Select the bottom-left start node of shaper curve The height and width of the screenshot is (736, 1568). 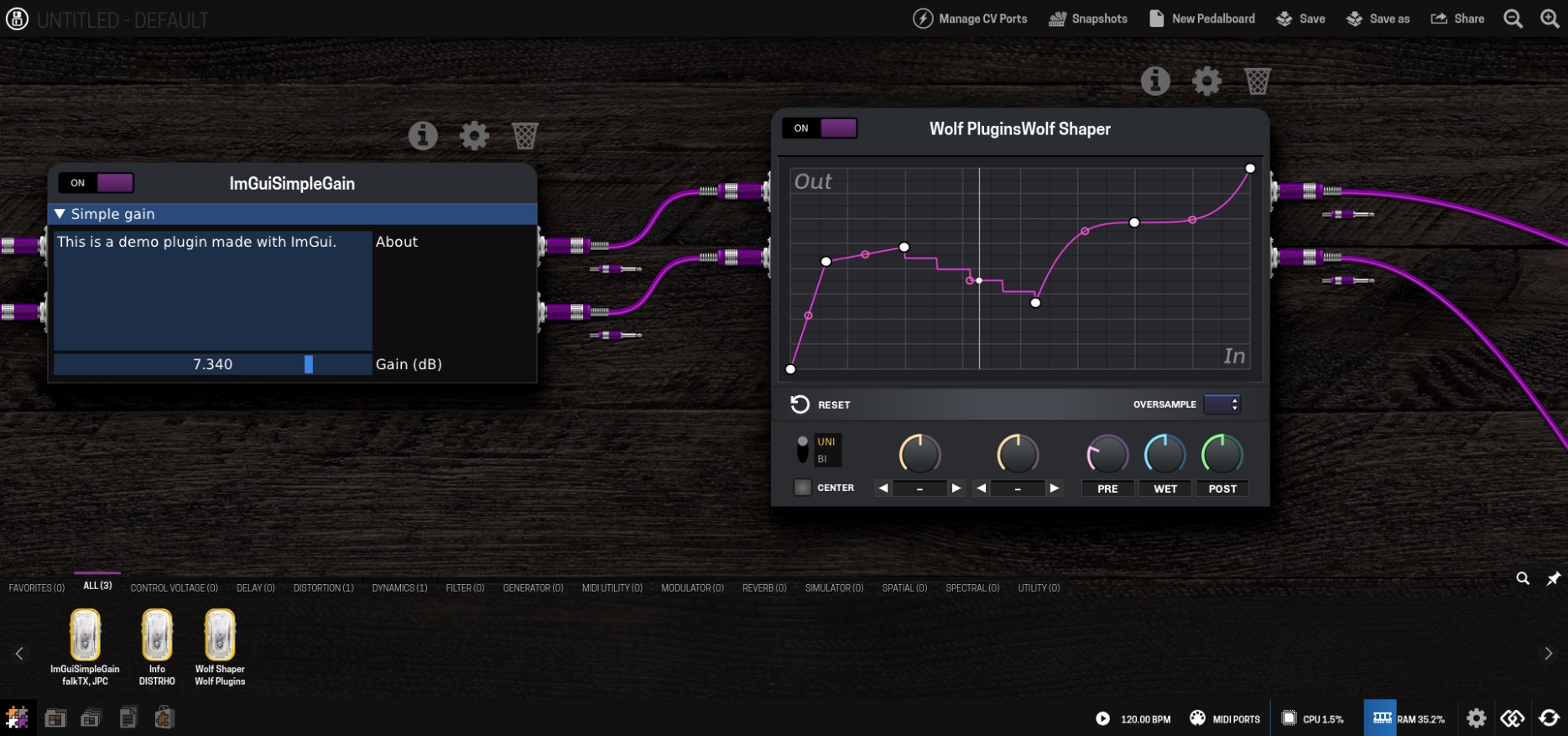pos(790,369)
